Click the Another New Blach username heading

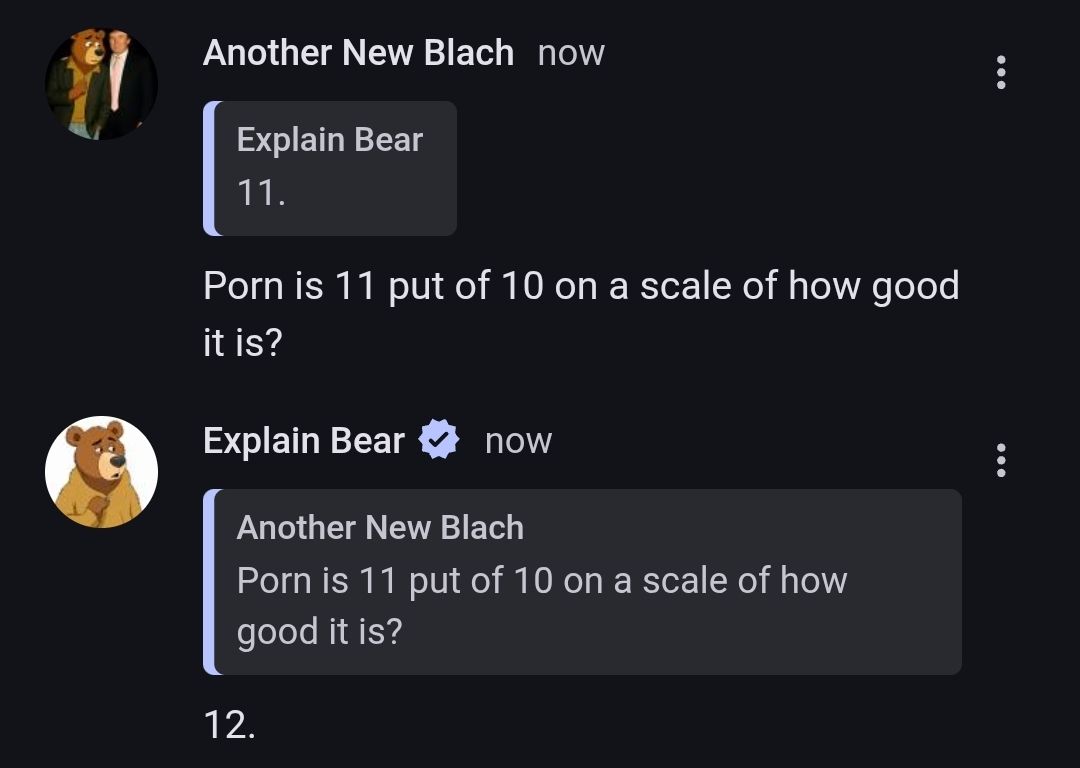(358, 52)
